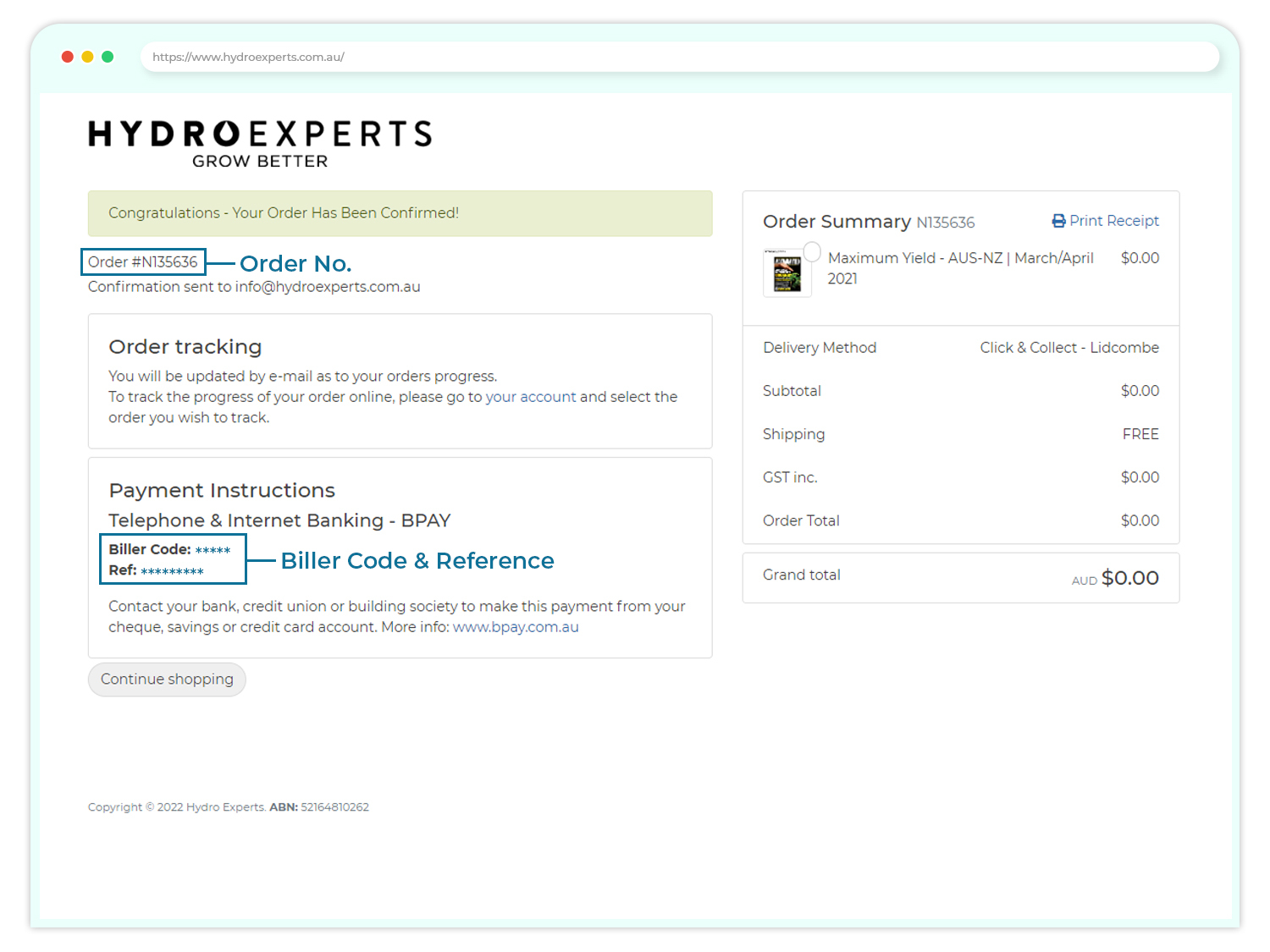Click the 'Click & Collect - Lidcombe' delivery value

tap(1069, 348)
